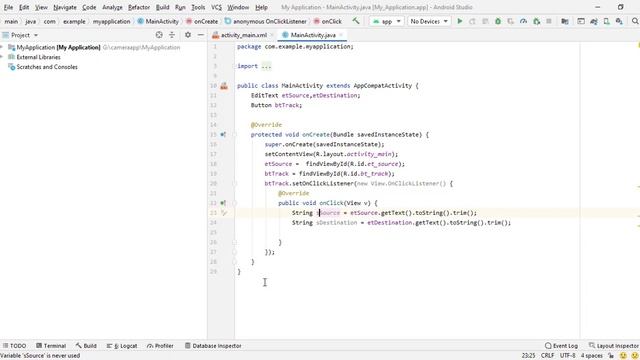Click the 23:25 caret position indicator
The width and height of the screenshot is (640, 360).
tap(528, 356)
